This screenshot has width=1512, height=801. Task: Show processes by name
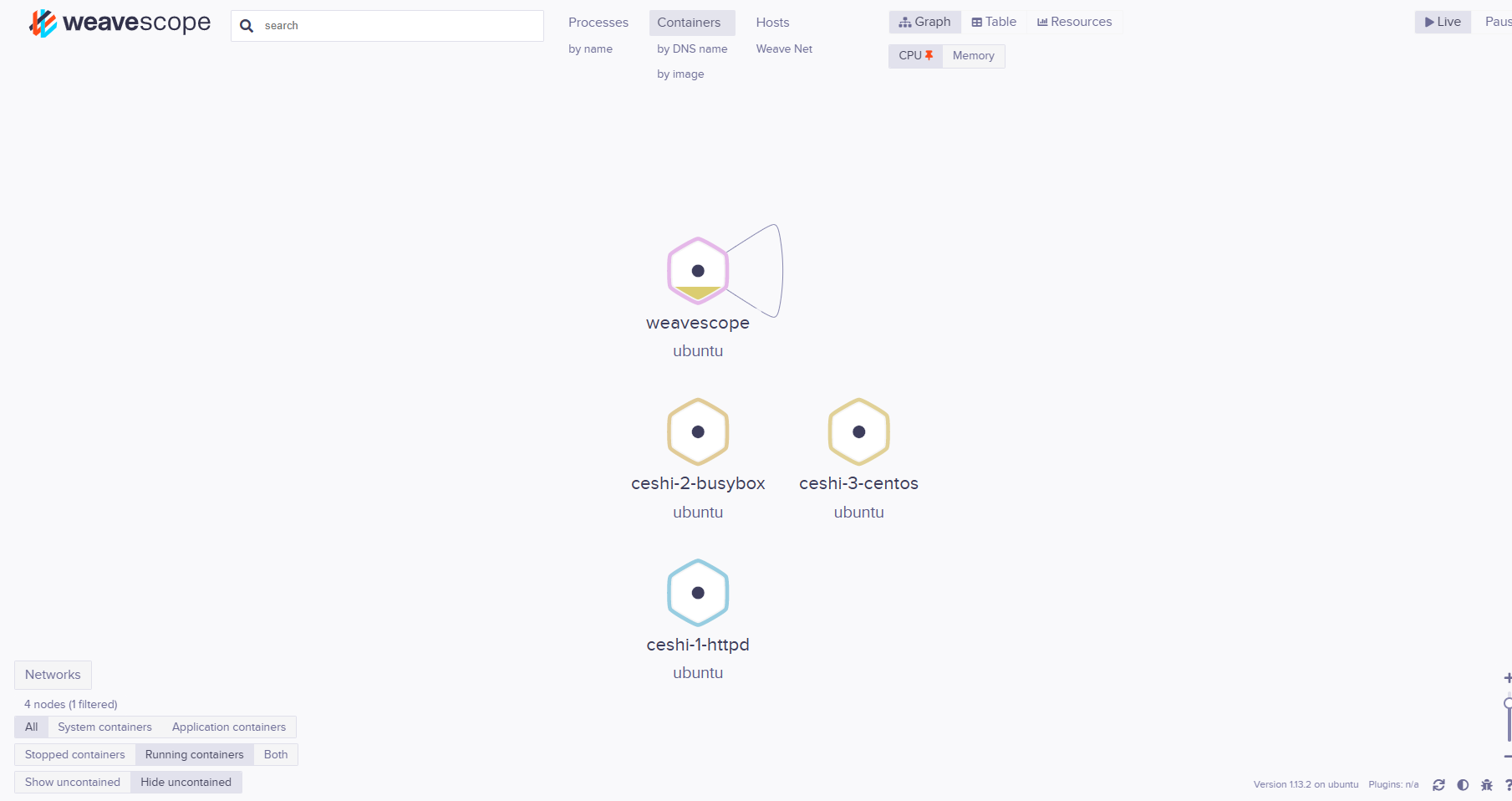[590, 49]
